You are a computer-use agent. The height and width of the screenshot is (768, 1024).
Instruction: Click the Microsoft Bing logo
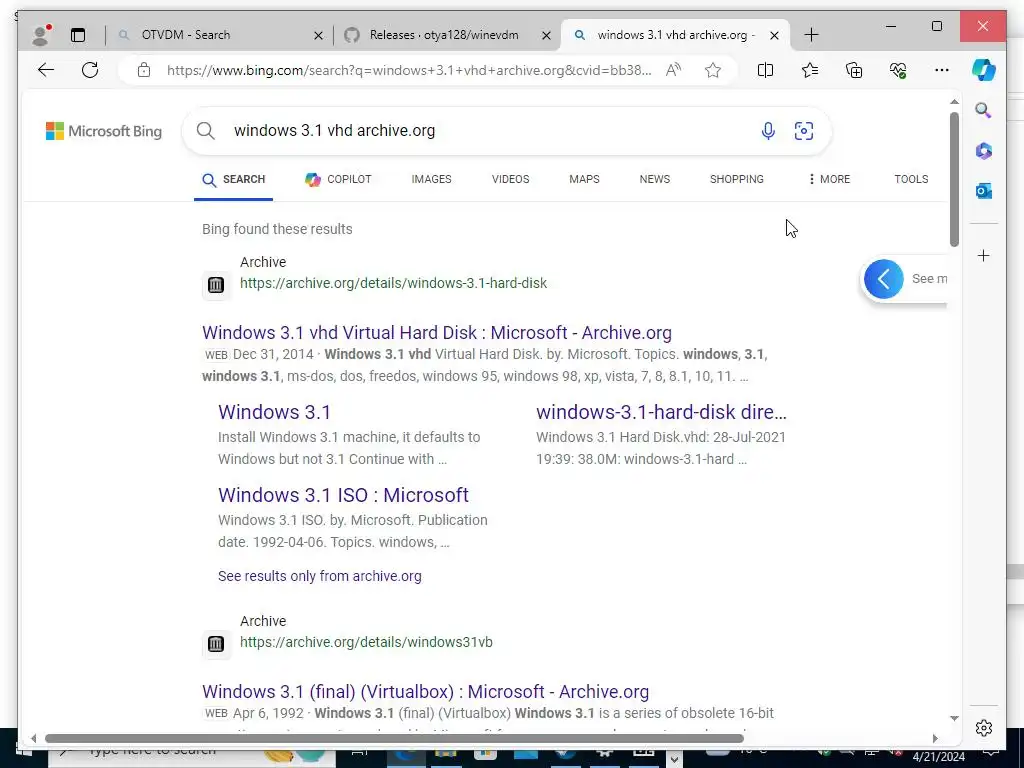[104, 131]
